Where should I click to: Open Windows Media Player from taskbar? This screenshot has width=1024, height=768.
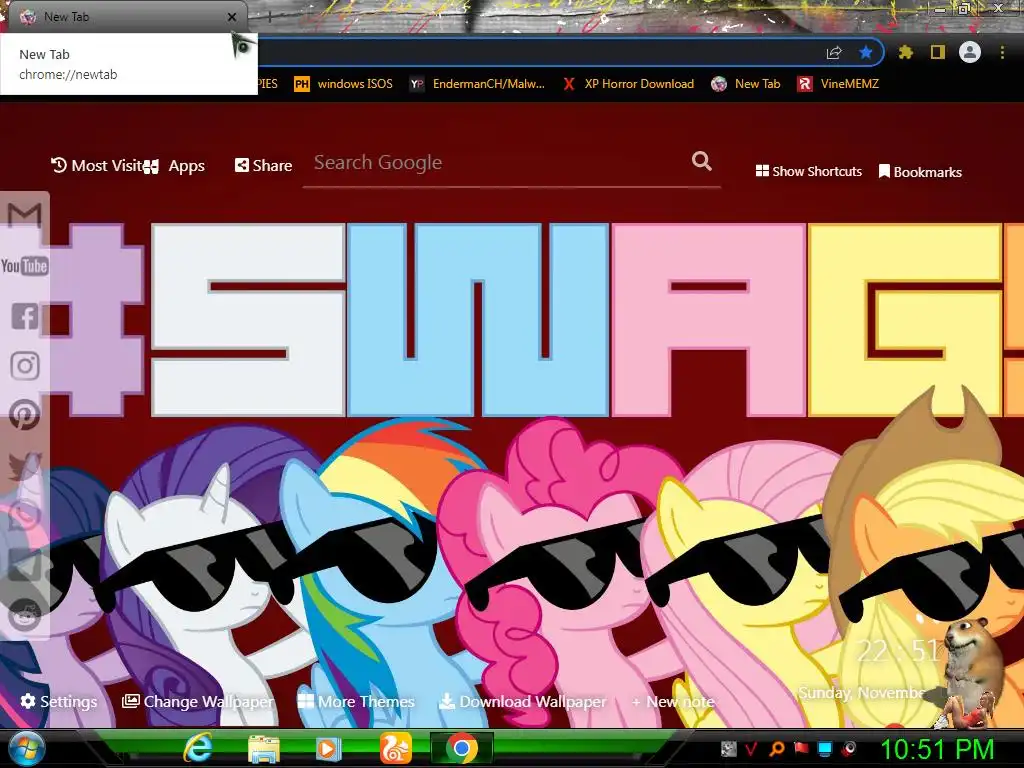tap(328, 749)
